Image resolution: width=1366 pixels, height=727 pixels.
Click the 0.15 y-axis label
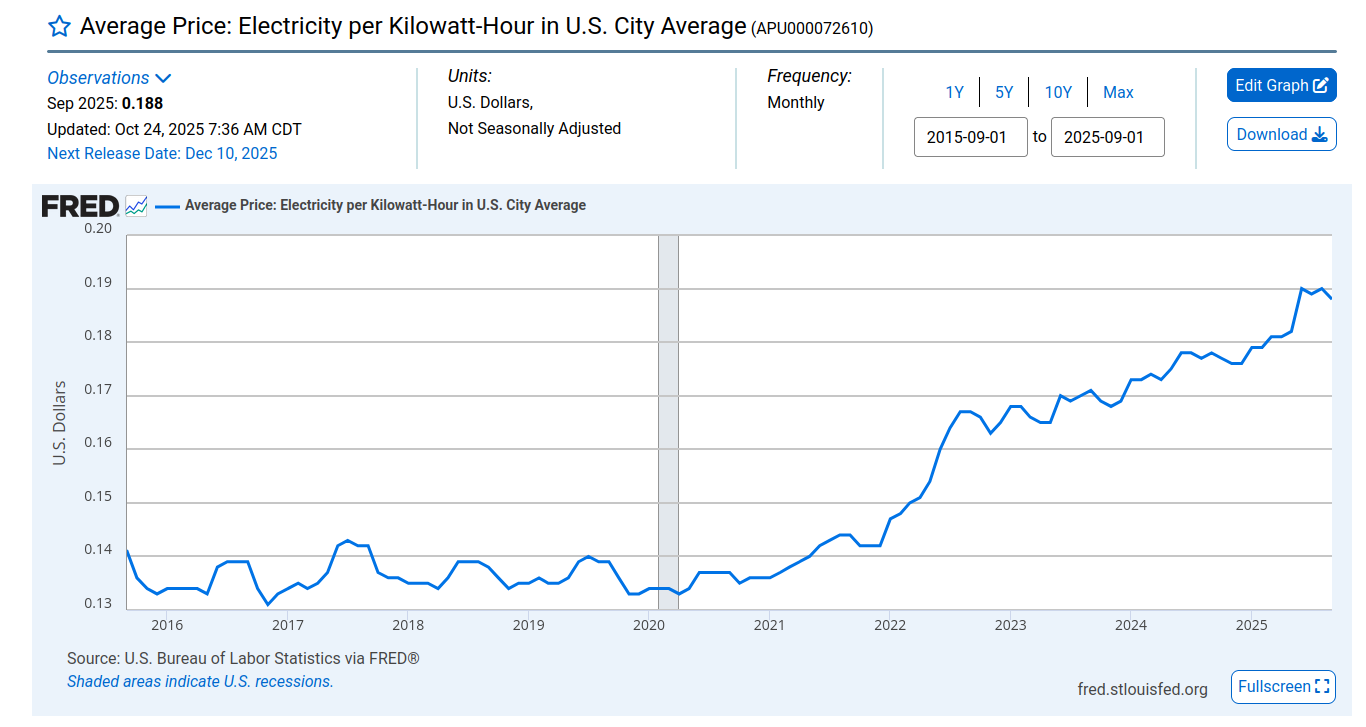98,496
